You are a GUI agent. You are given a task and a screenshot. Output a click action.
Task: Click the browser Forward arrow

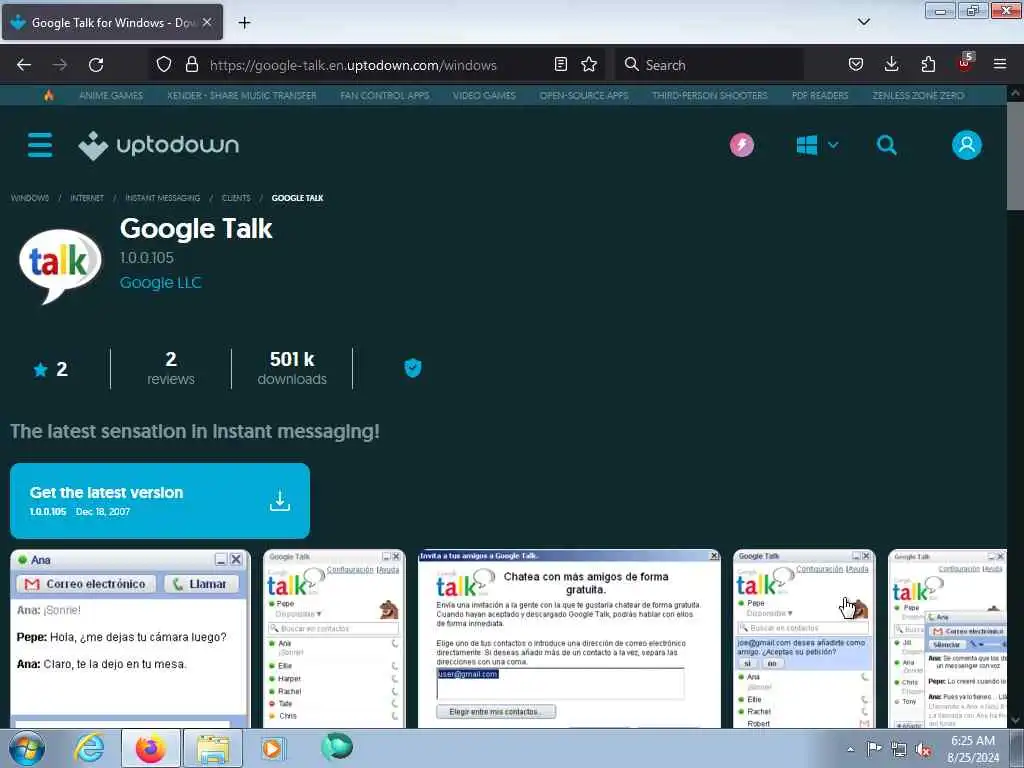pyautogui.click(x=60, y=65)
